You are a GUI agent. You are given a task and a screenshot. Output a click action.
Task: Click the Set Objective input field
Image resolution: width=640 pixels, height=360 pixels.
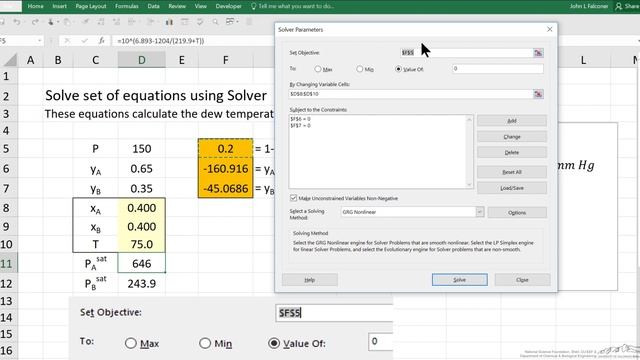tap(466, 53)
